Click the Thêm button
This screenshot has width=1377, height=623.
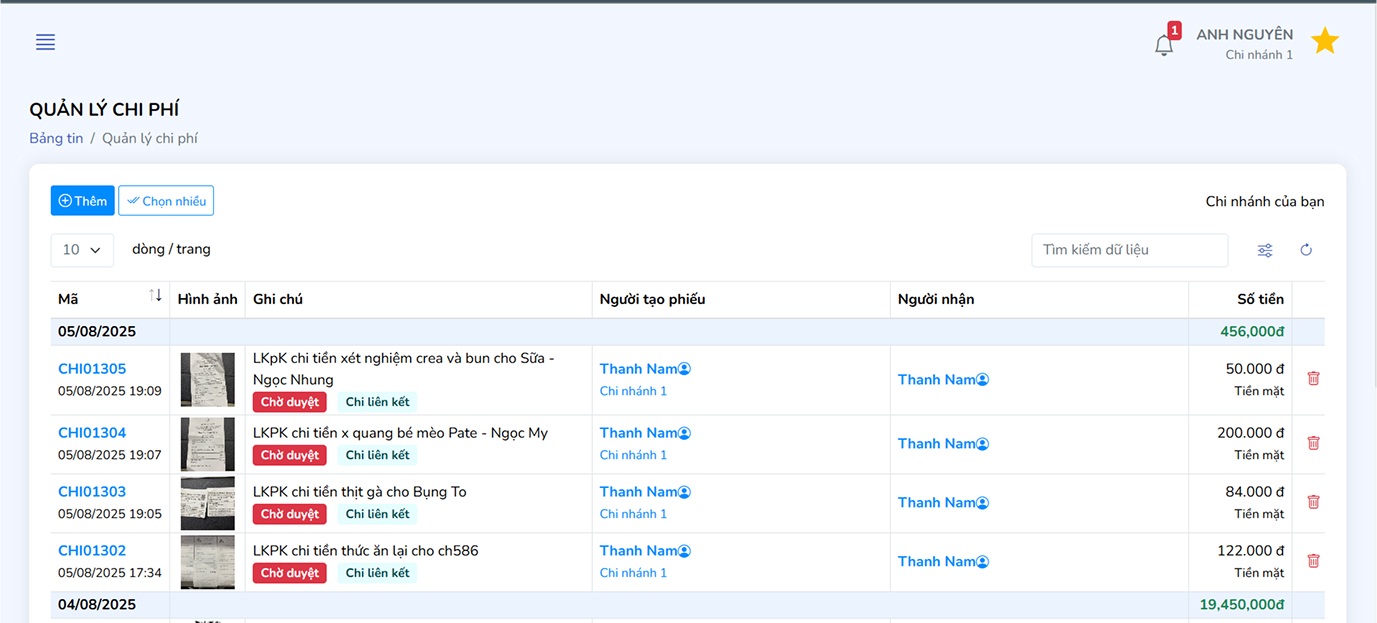pyautogui.click(x=82, y=201)
